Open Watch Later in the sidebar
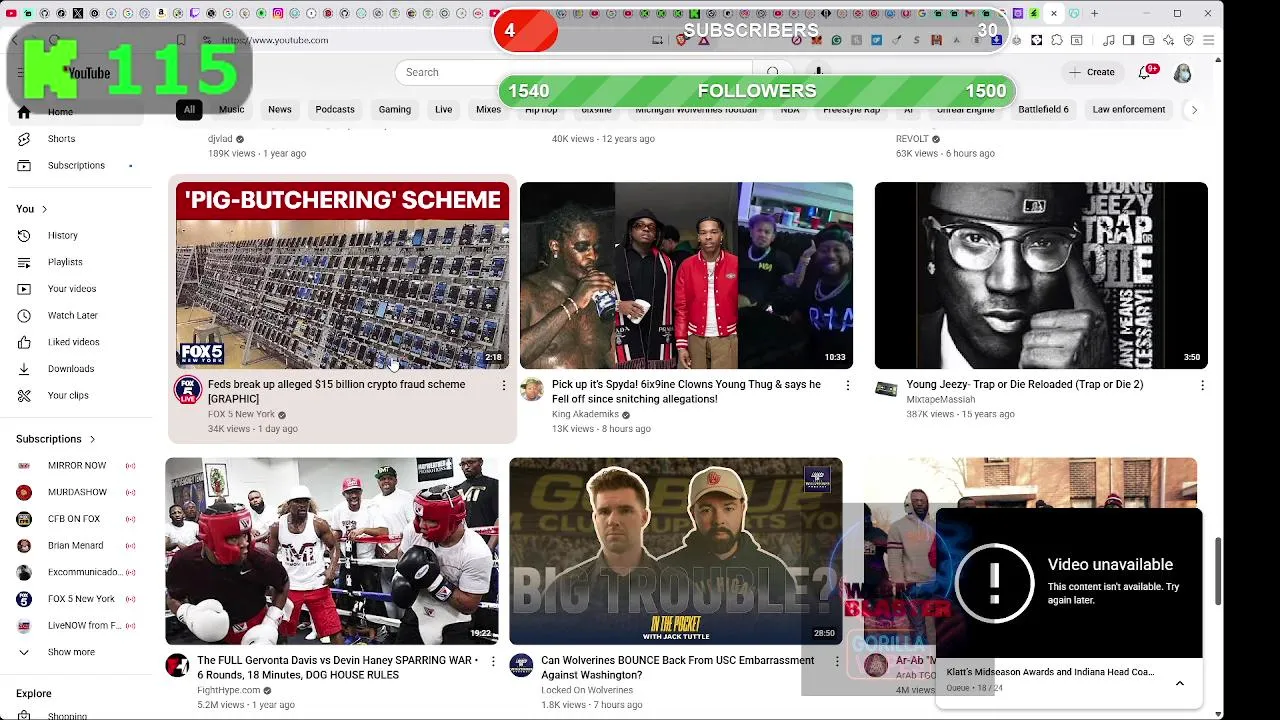 [x=73, y=315]
